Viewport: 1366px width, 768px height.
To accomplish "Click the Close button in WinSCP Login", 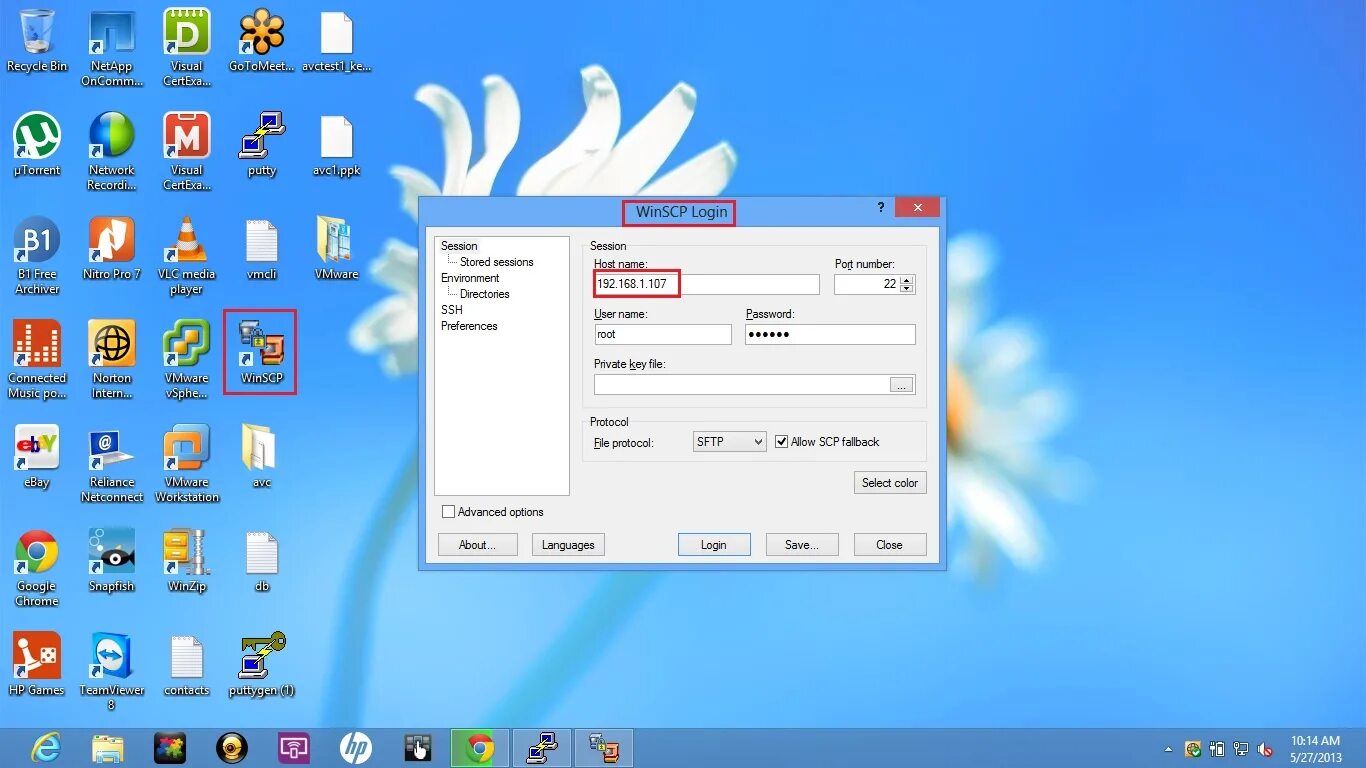I will tap(889, 545).
